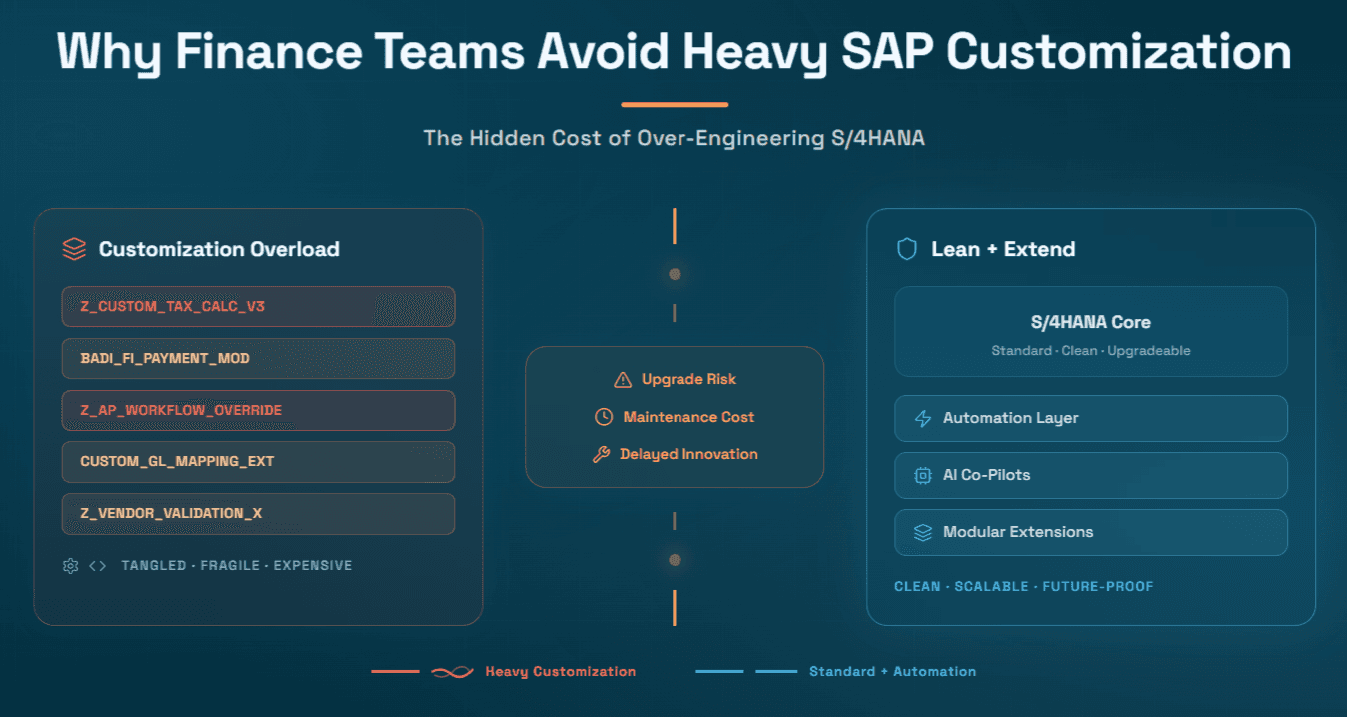Click the Upgrade Risk label
This screenshot has height=717, width=1347.
[x=689, y=380]
